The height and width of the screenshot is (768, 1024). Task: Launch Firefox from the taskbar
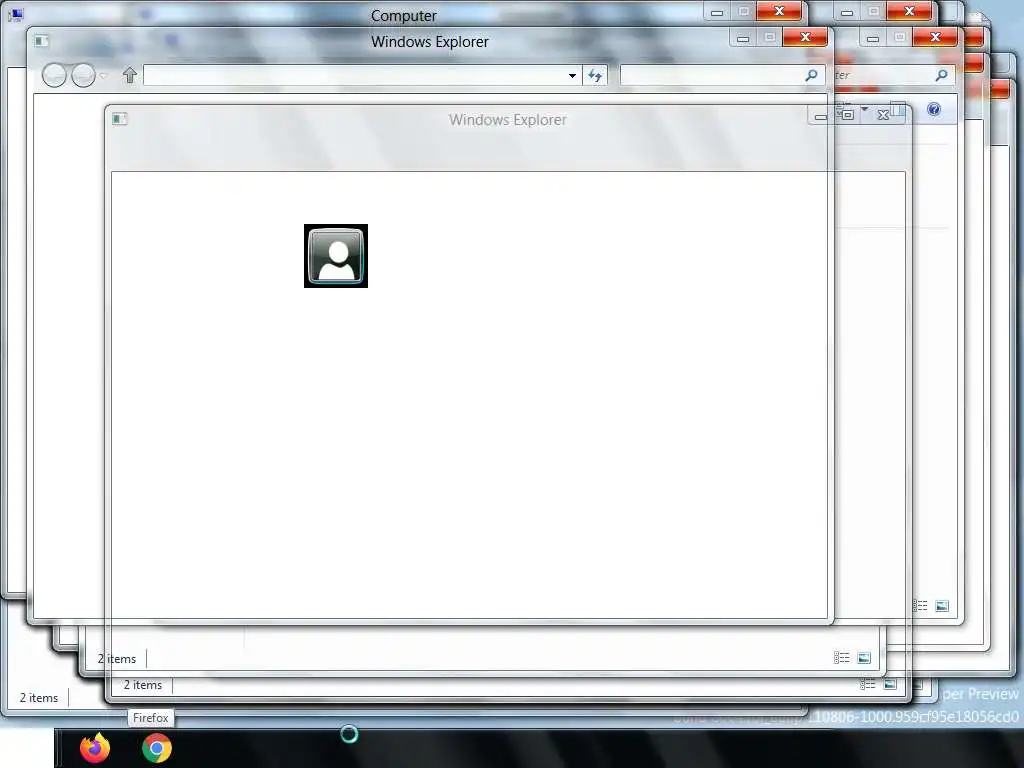click(x=95, y=748)
